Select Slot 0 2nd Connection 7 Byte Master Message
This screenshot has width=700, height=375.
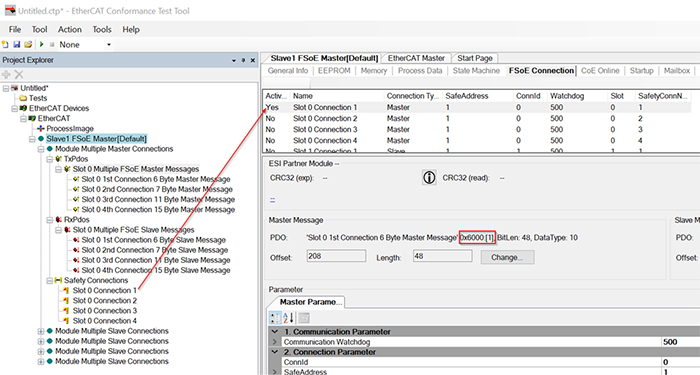(x=157, y=190)
